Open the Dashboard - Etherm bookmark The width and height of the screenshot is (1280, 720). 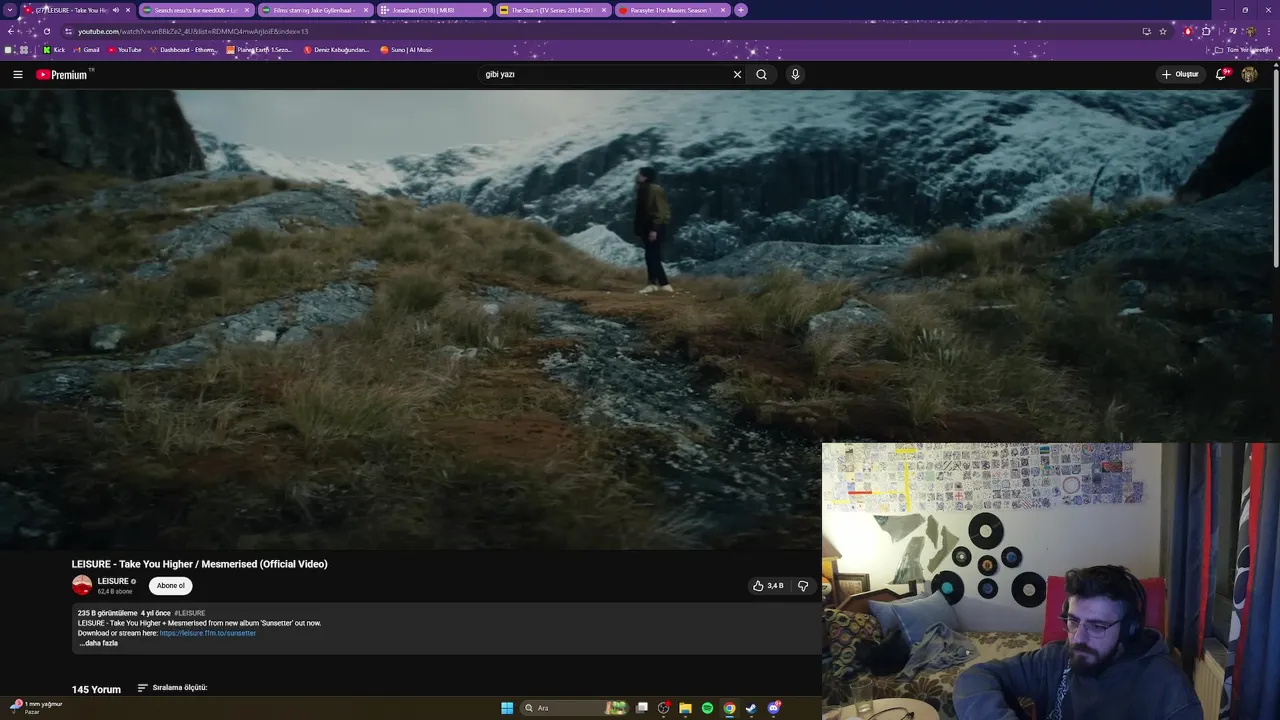click(182, 50)
